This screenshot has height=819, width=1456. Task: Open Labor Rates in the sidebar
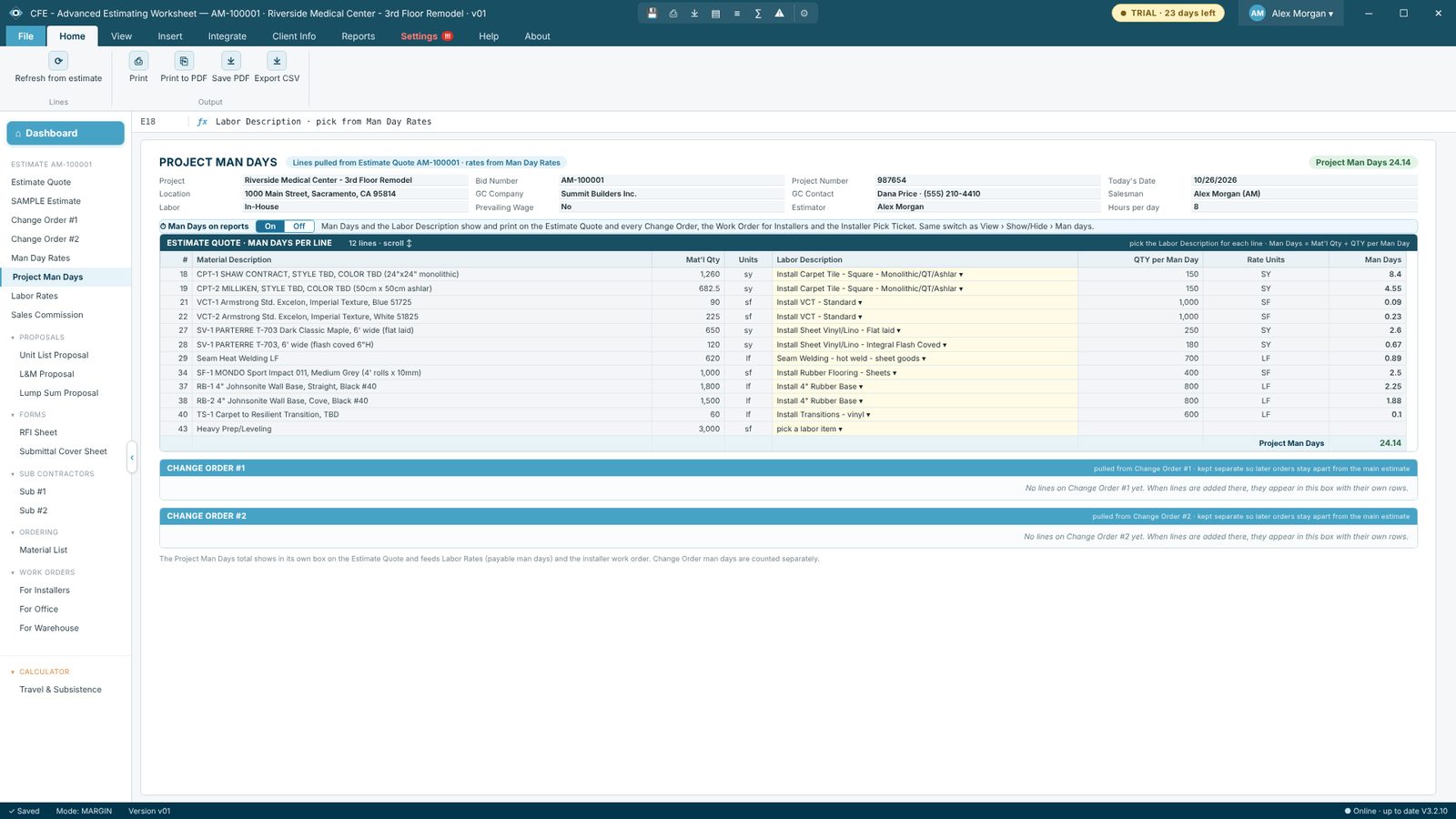click(66, 297)
